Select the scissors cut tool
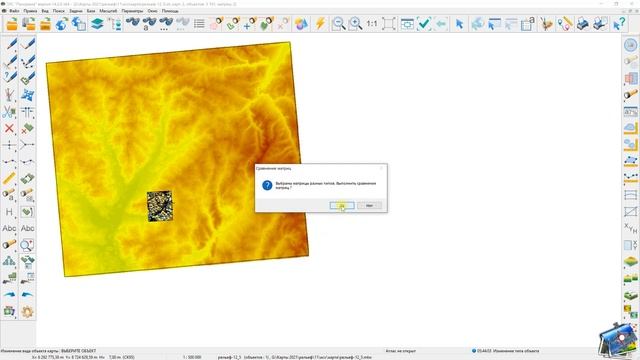 [x=9, y=112]
